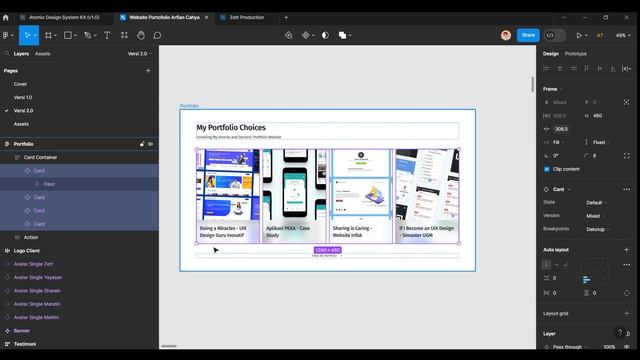
Task: Click the Share button
Action: [528, 35]
